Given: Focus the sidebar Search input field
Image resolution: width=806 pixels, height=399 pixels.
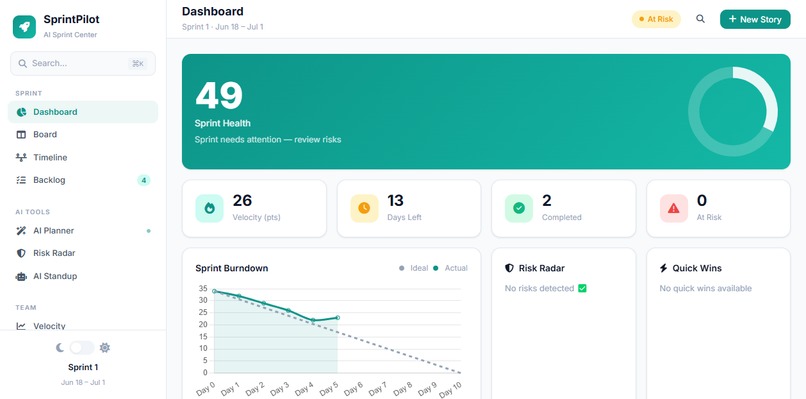Looking at the screenshot, I should coord(83,64).
